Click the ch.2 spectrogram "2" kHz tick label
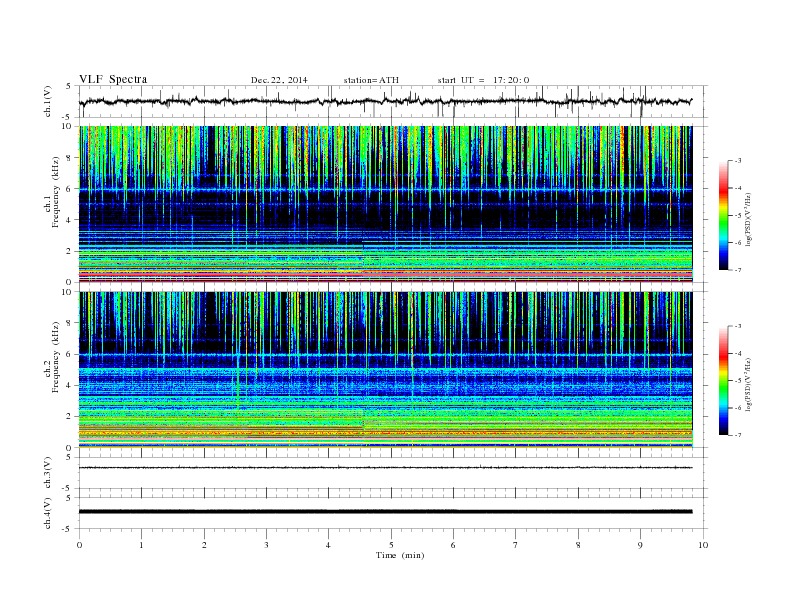The image size is (792, 612). coord(70,417)
